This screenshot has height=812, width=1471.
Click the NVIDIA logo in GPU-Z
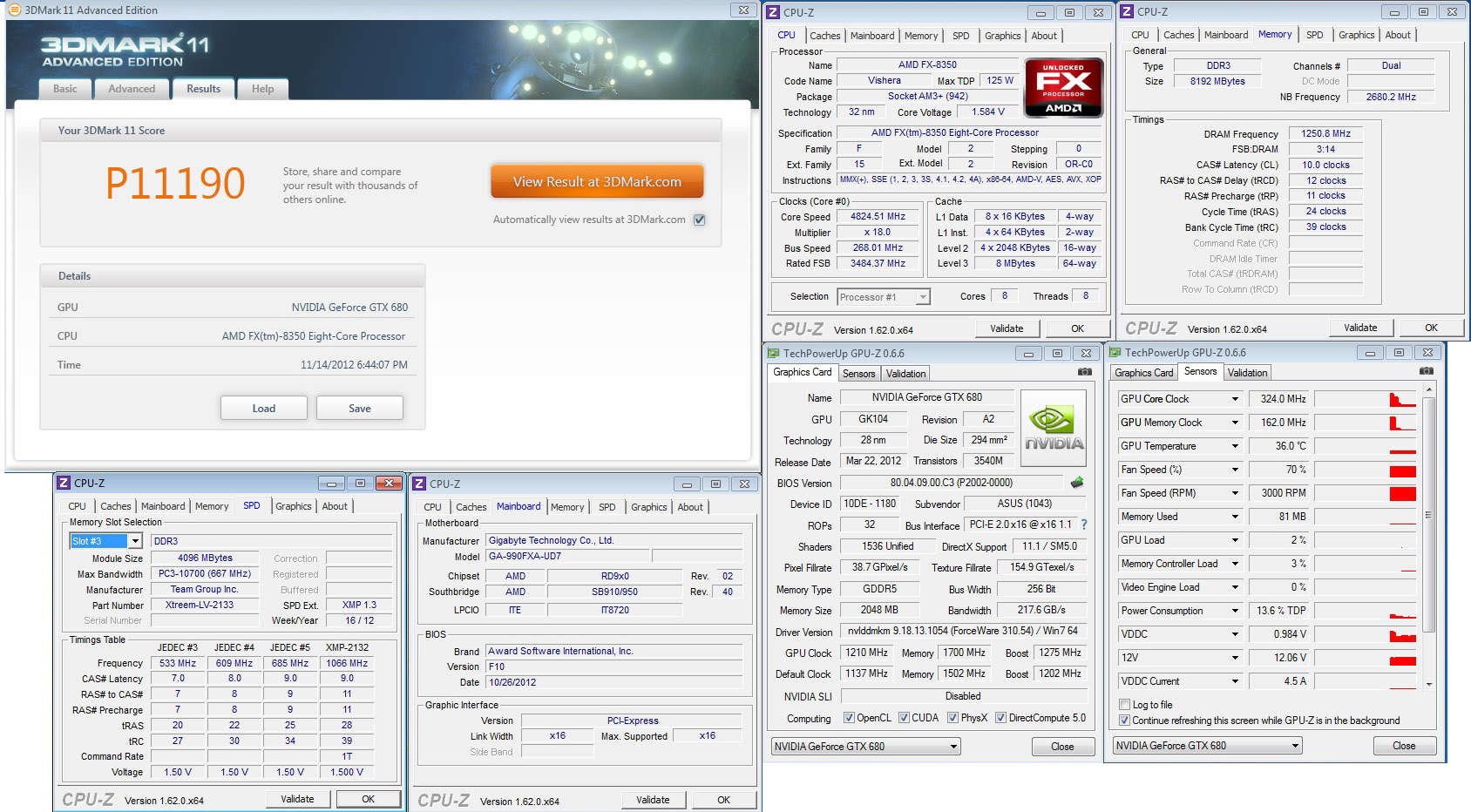(1054, 428)
